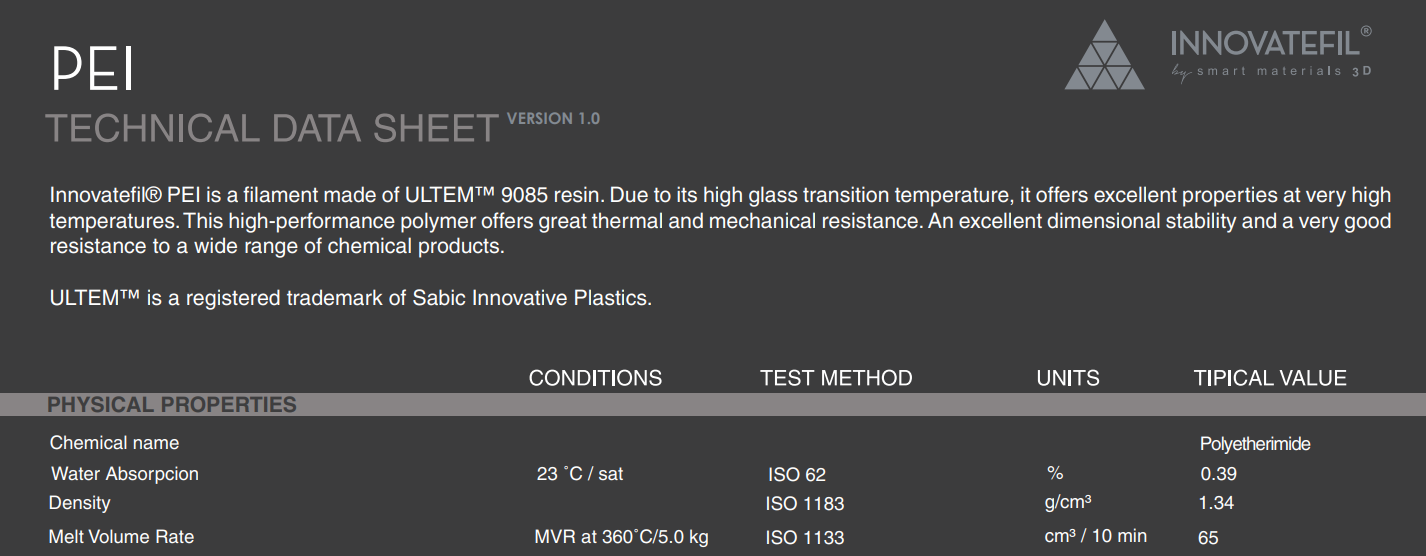1426x556 pixels.
Task: Click the ISO 1183 test method
Action: 805,504
